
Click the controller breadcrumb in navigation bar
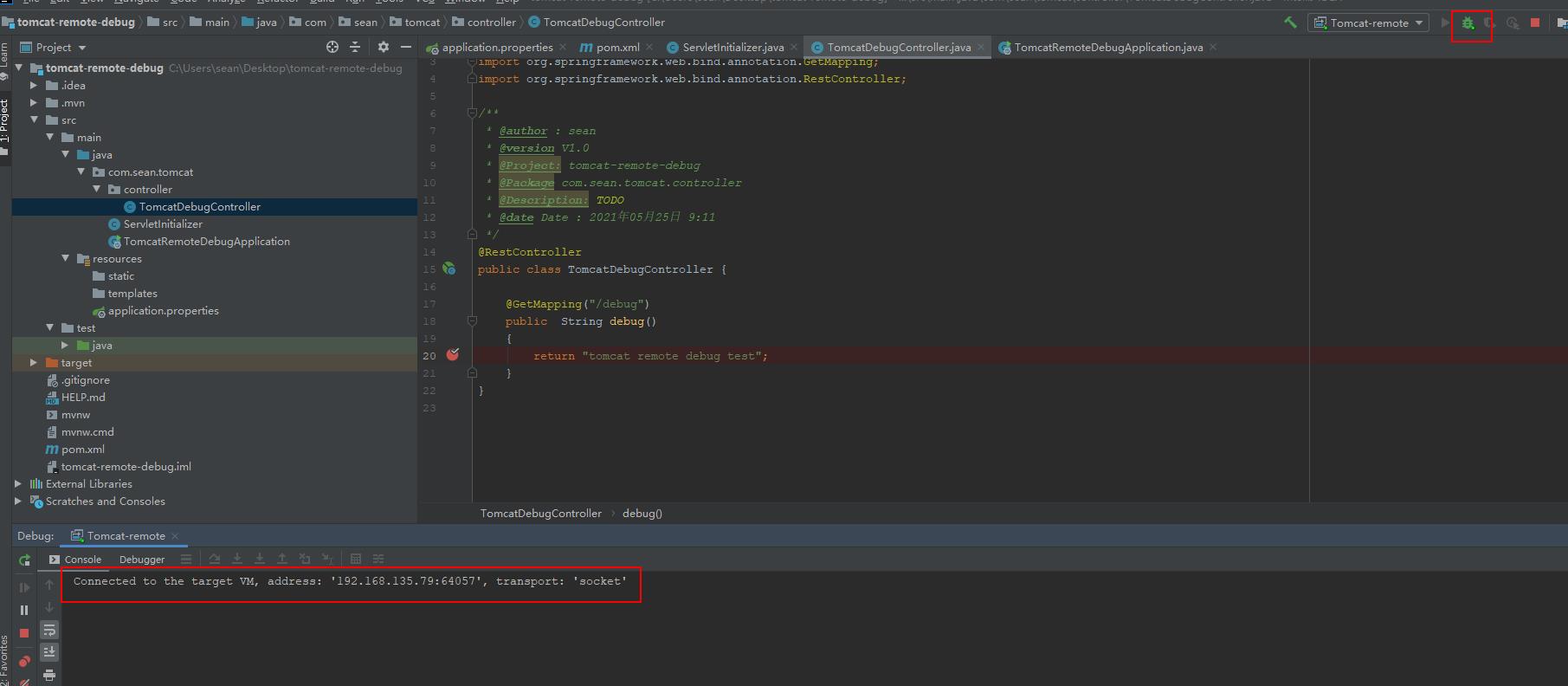491,23
